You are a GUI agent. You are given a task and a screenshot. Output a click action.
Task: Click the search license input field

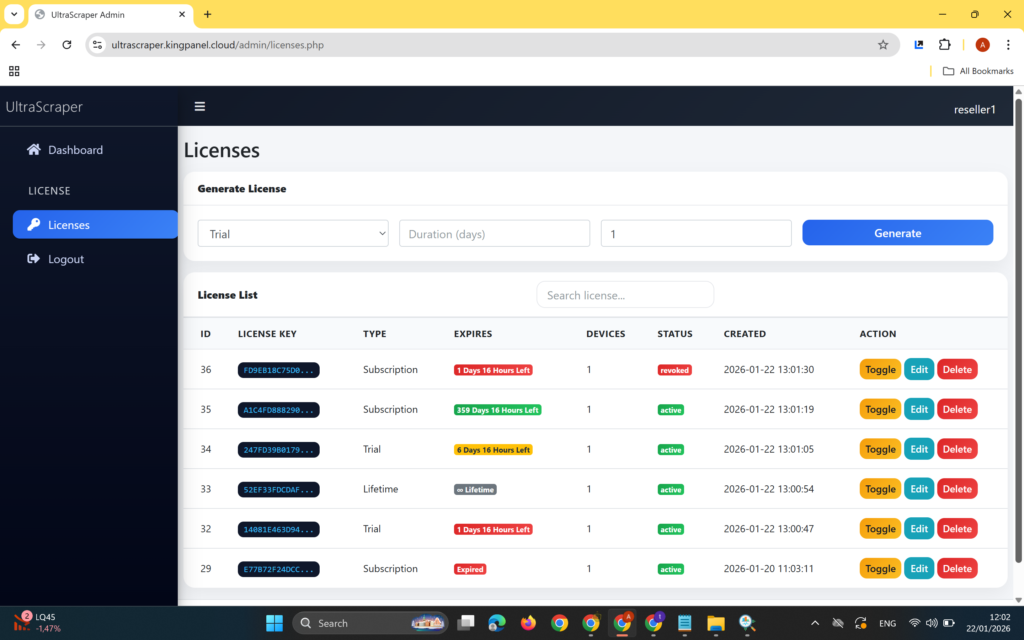pos(624,294)
